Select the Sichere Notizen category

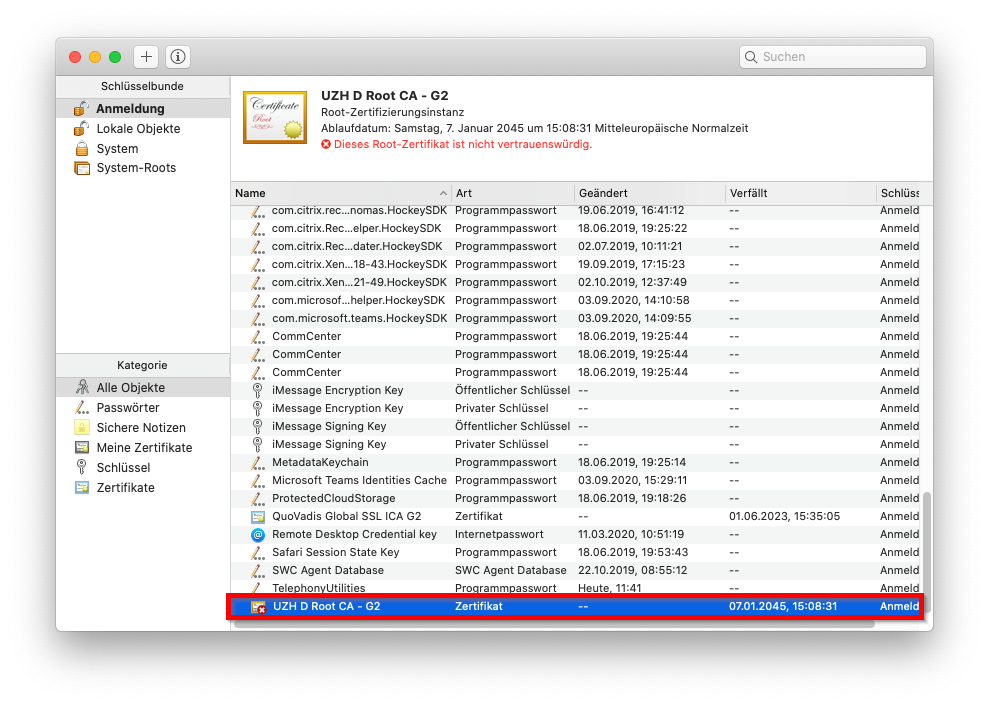[x=139, y=428]
